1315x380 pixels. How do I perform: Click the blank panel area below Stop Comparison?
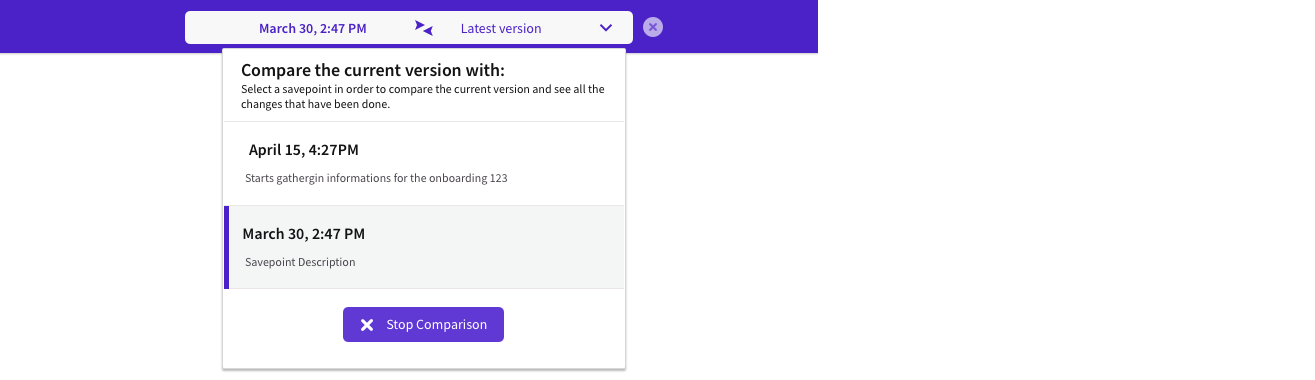424,356
